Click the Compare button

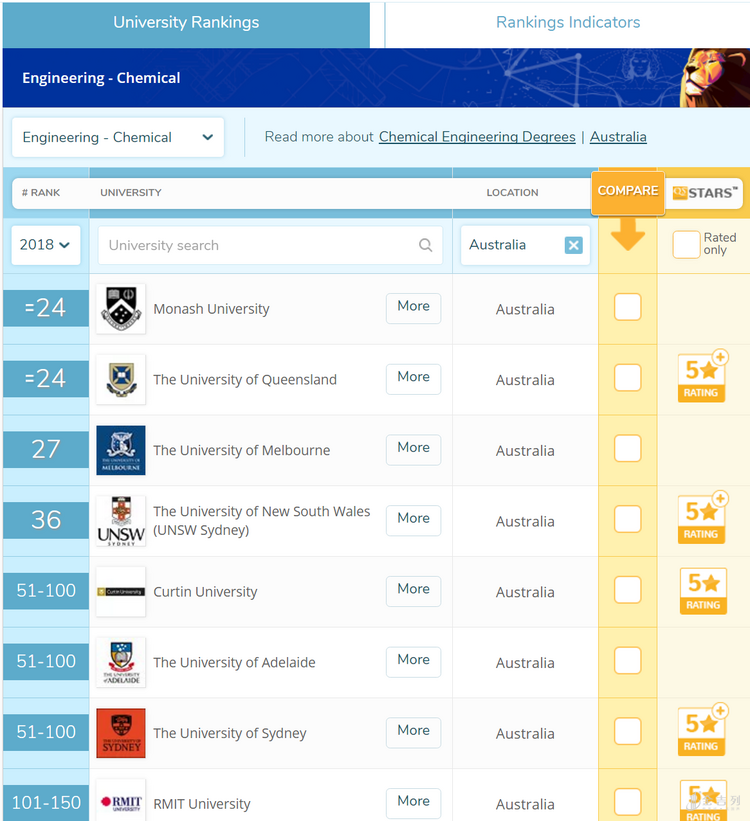(628, 193)
